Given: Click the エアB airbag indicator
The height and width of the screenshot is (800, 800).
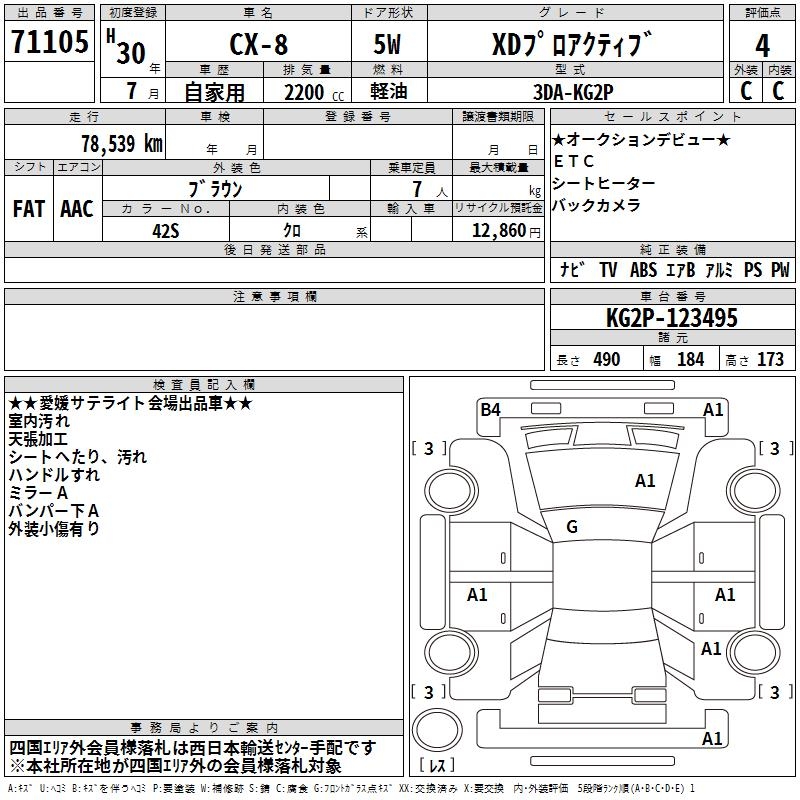Looking at the screenshot, I should pyautogui.click(x=681, y=269).
